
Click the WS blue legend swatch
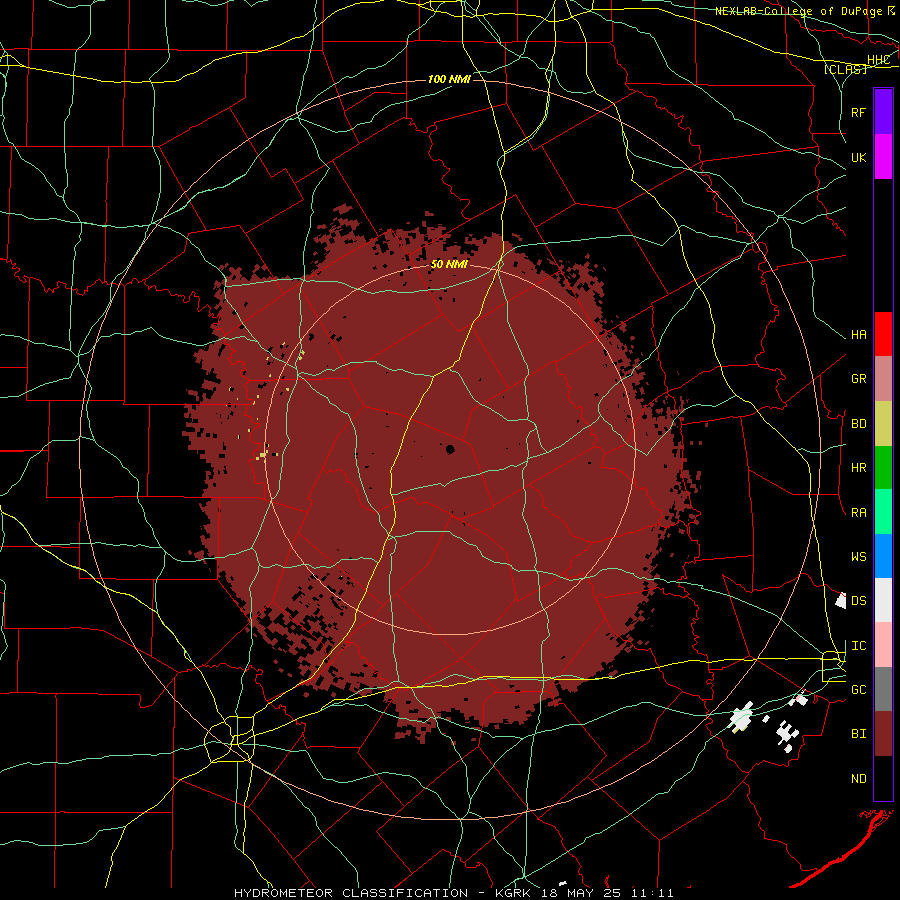[883, 556]
